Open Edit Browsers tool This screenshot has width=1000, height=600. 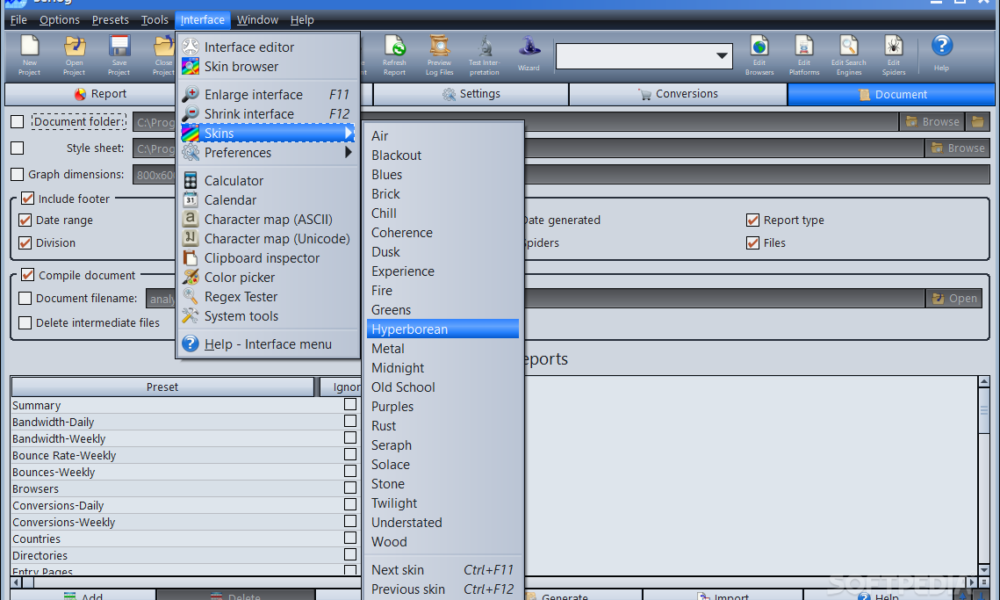coord(760,54)
